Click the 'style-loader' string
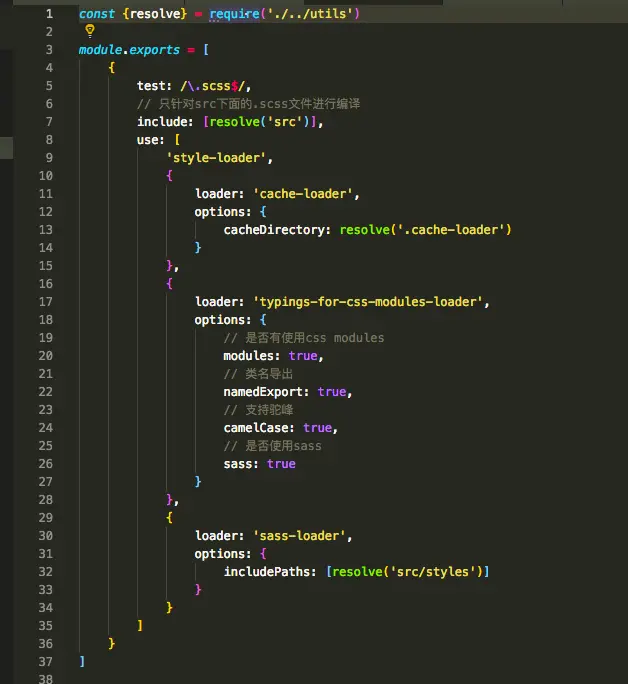This screenshot has height=684, width=628. click(x=217, y=158)
